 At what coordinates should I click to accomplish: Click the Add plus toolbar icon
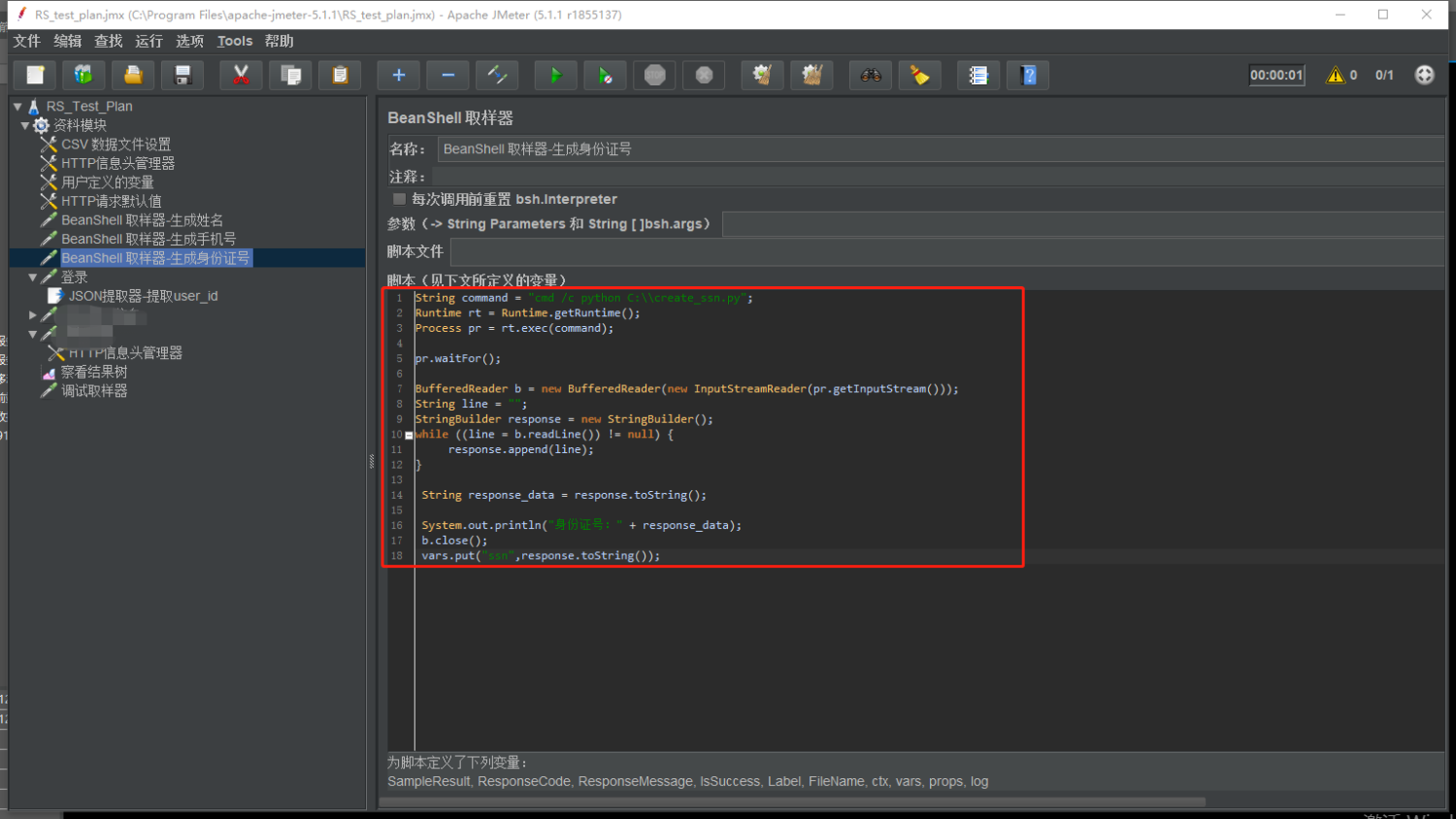[398, 76]
